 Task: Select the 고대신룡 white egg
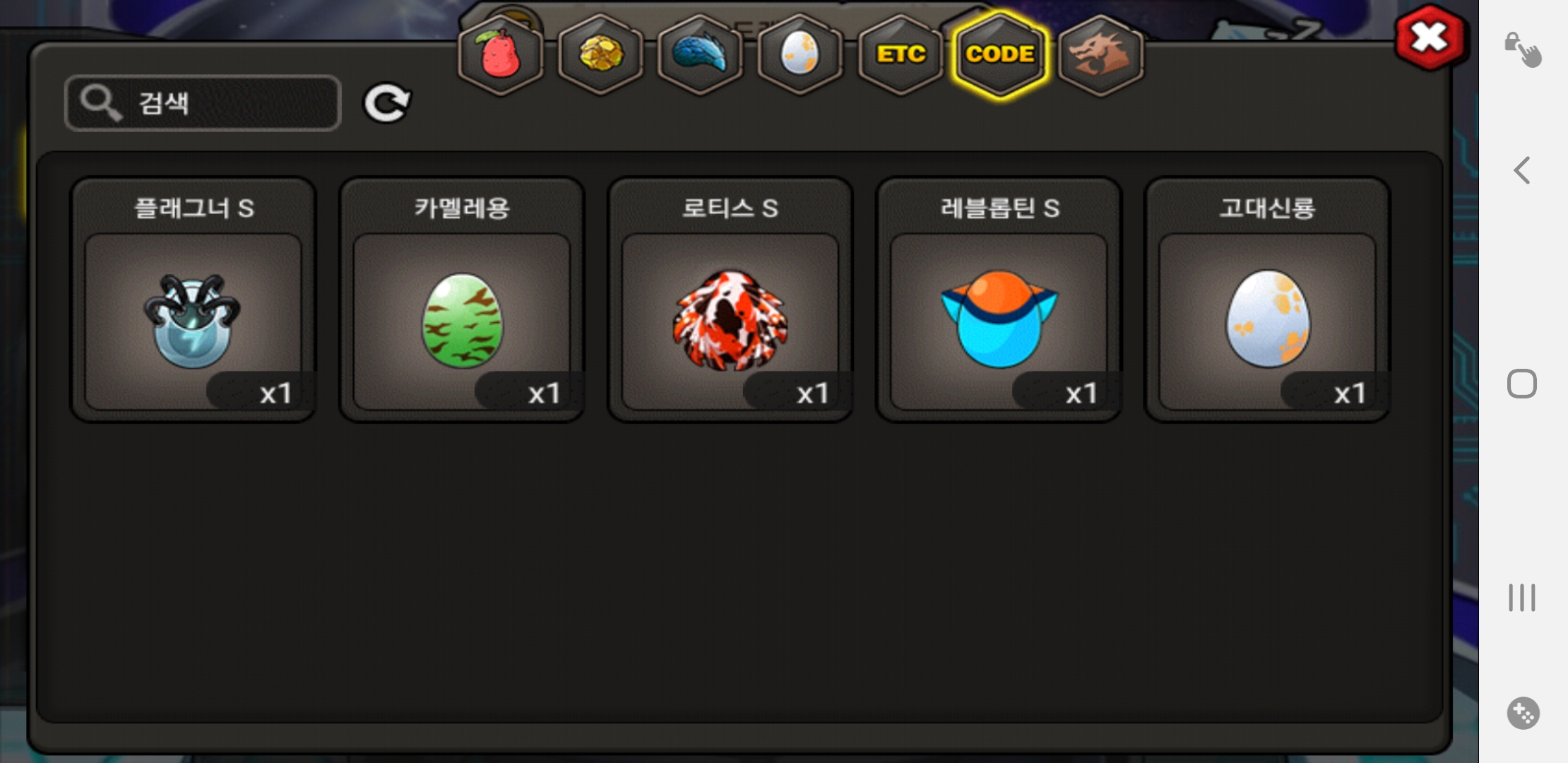(x=1267, y=300)
